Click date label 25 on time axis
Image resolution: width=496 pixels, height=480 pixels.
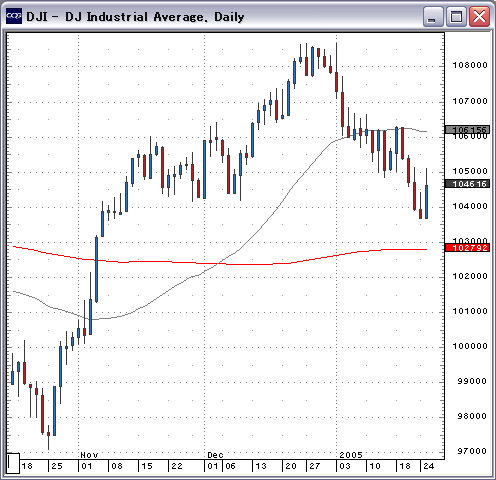click(57, 466)
